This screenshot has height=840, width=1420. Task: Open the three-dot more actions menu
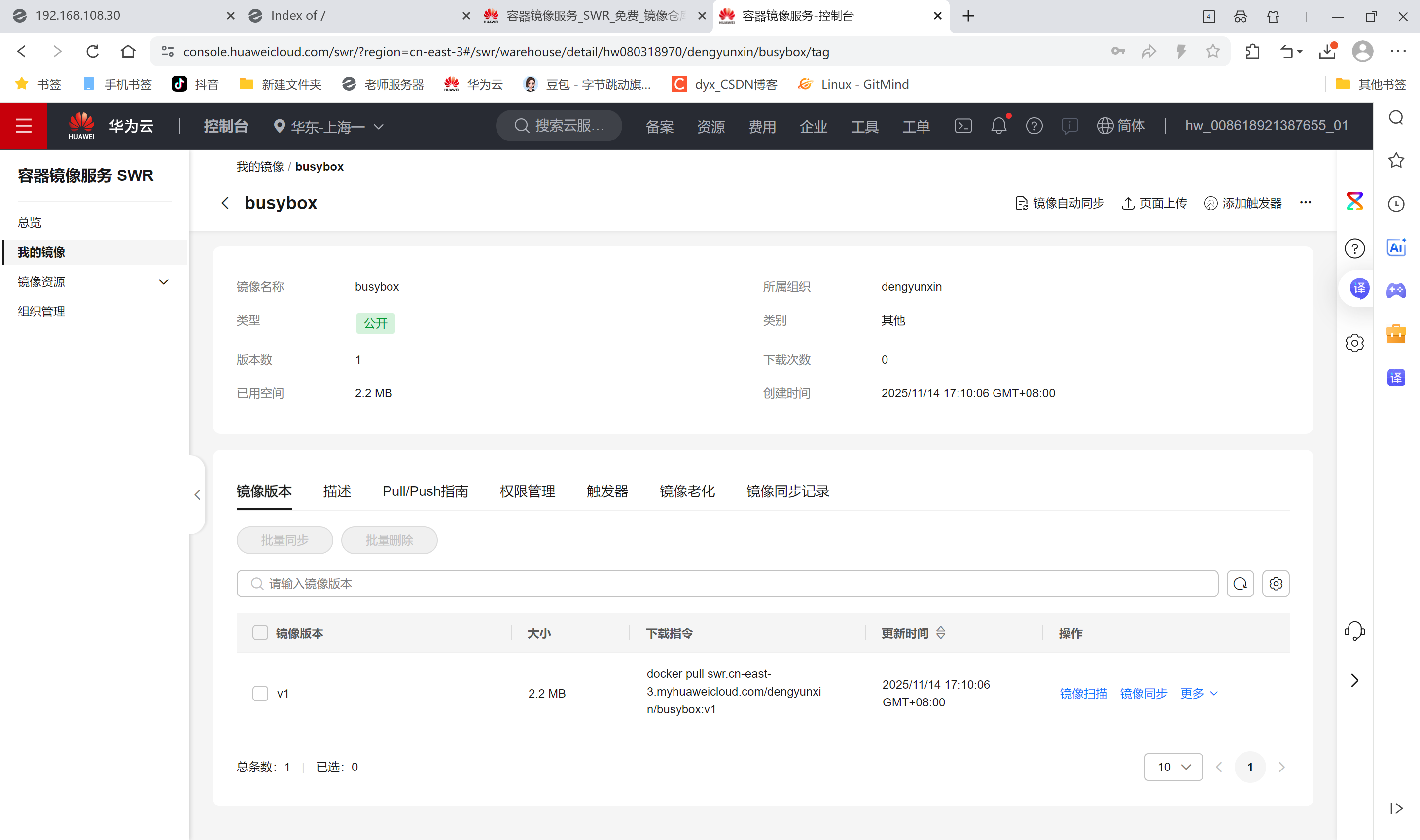tap(1305, 203)
